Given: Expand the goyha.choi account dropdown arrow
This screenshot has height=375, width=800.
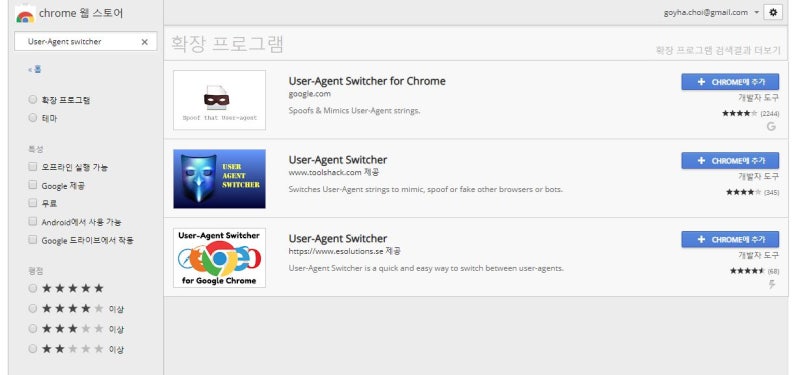Looking at the screenshot, I should pyautogui.click(x=756, y=13).
